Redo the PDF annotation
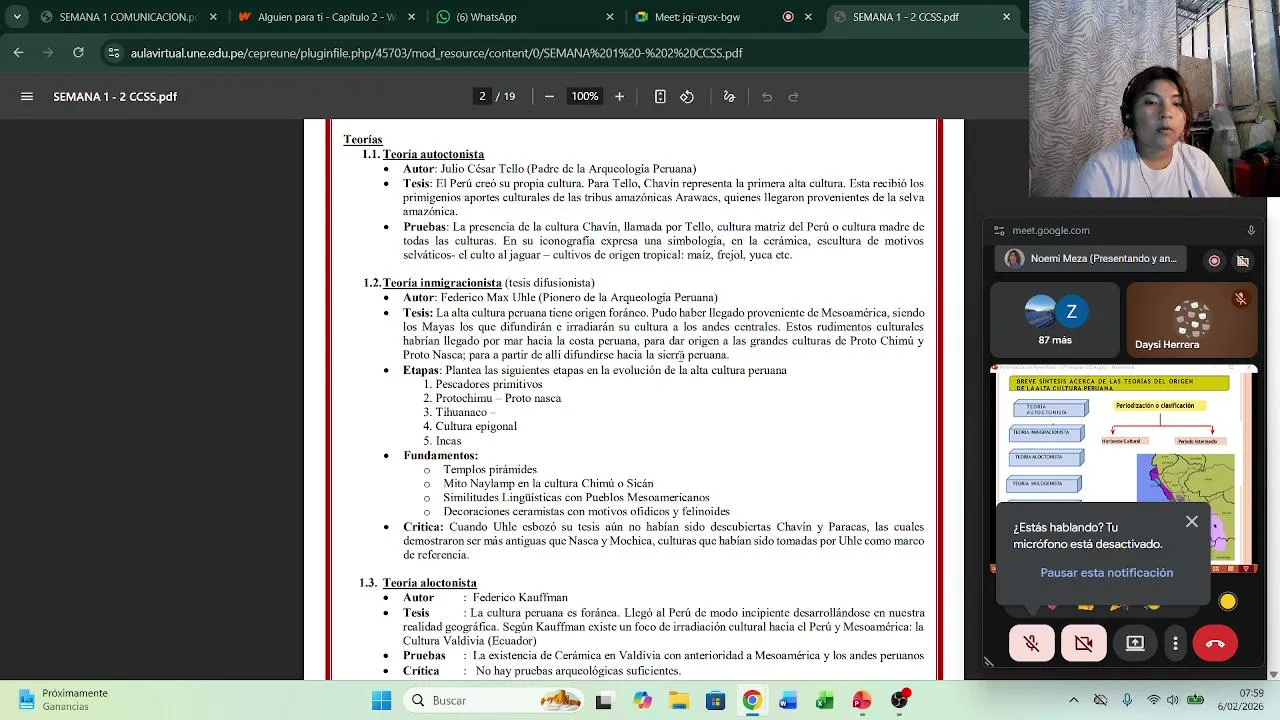 click(794, 97)
